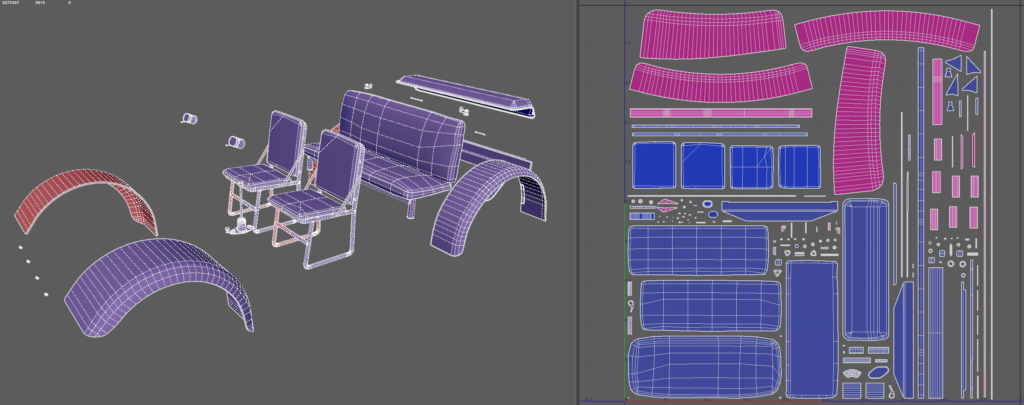Select the first blue square UV island in the row

tap(654, 165)
